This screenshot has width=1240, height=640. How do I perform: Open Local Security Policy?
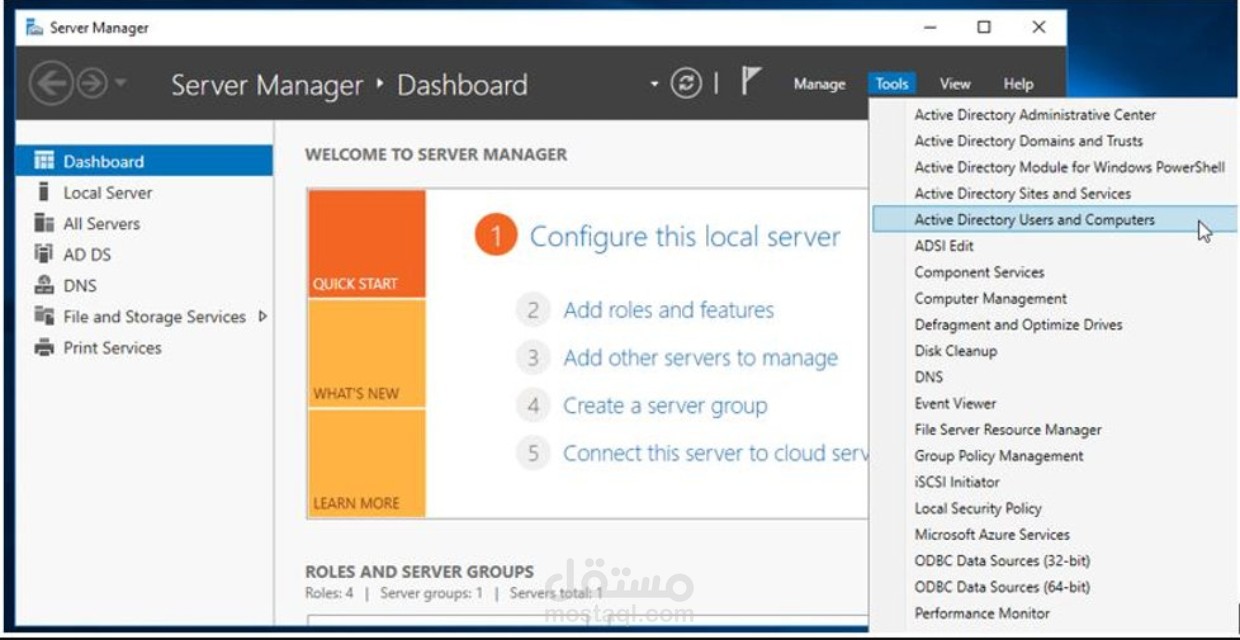tap(977, 508)
